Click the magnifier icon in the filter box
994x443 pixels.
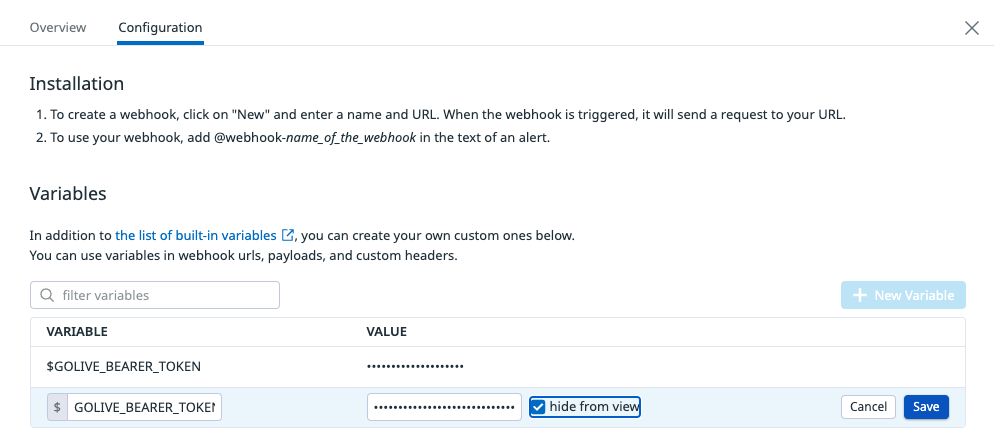[x=46, y=295]
